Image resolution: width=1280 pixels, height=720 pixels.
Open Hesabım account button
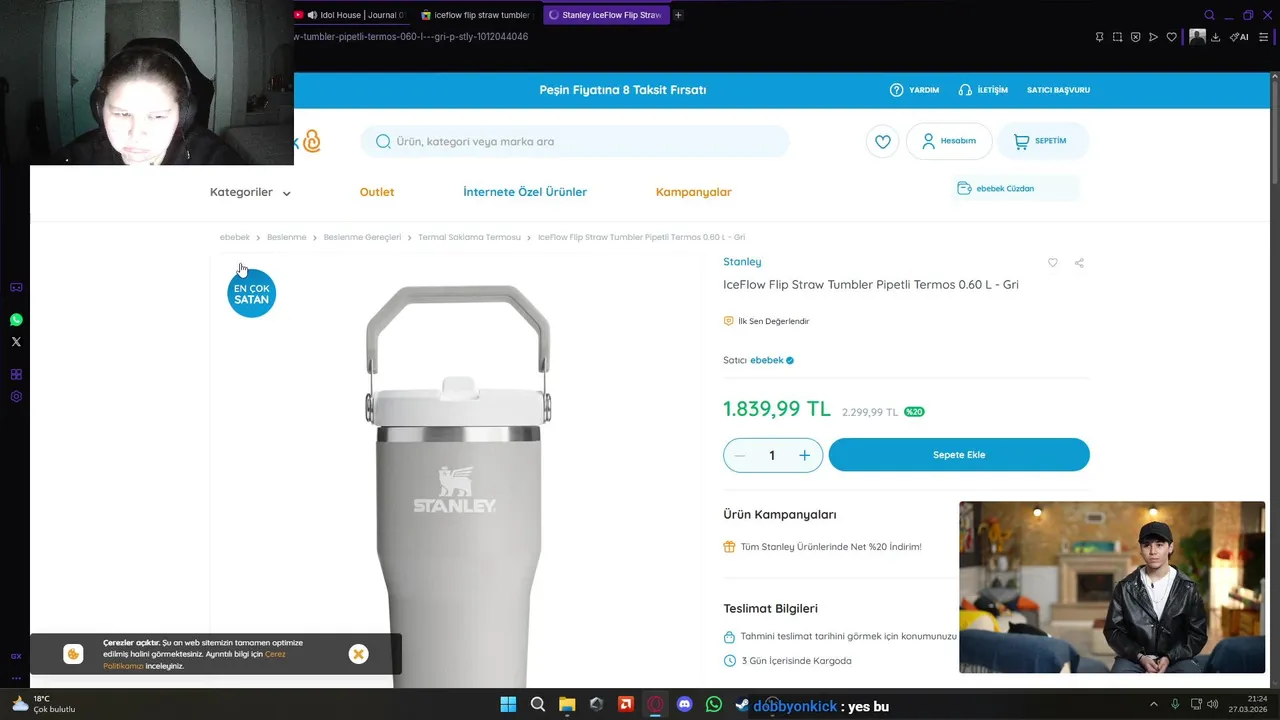click(949, 141)
